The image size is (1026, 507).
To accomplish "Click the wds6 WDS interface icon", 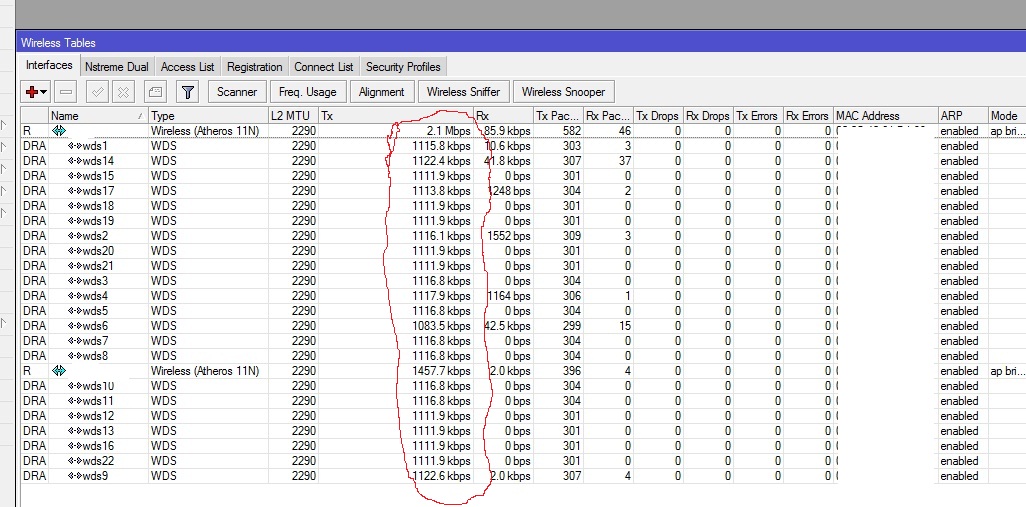I will 74,326.
